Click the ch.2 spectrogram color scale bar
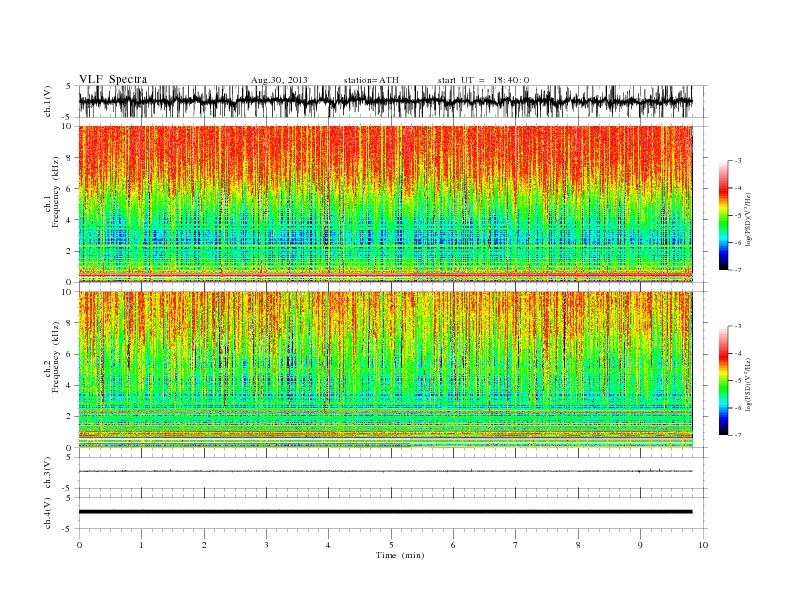This screenshot has width=792, height=612. [723, 380]
